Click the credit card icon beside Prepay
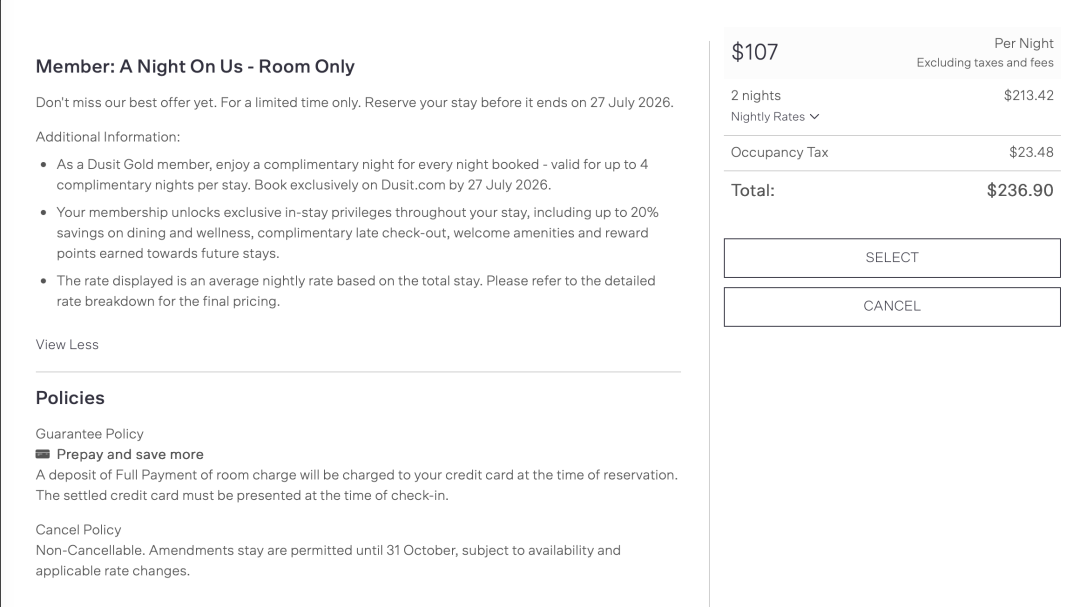Image resolution: width=1080 pixels, height=607 pixels. pyautogui.click(x=43, y=454)
